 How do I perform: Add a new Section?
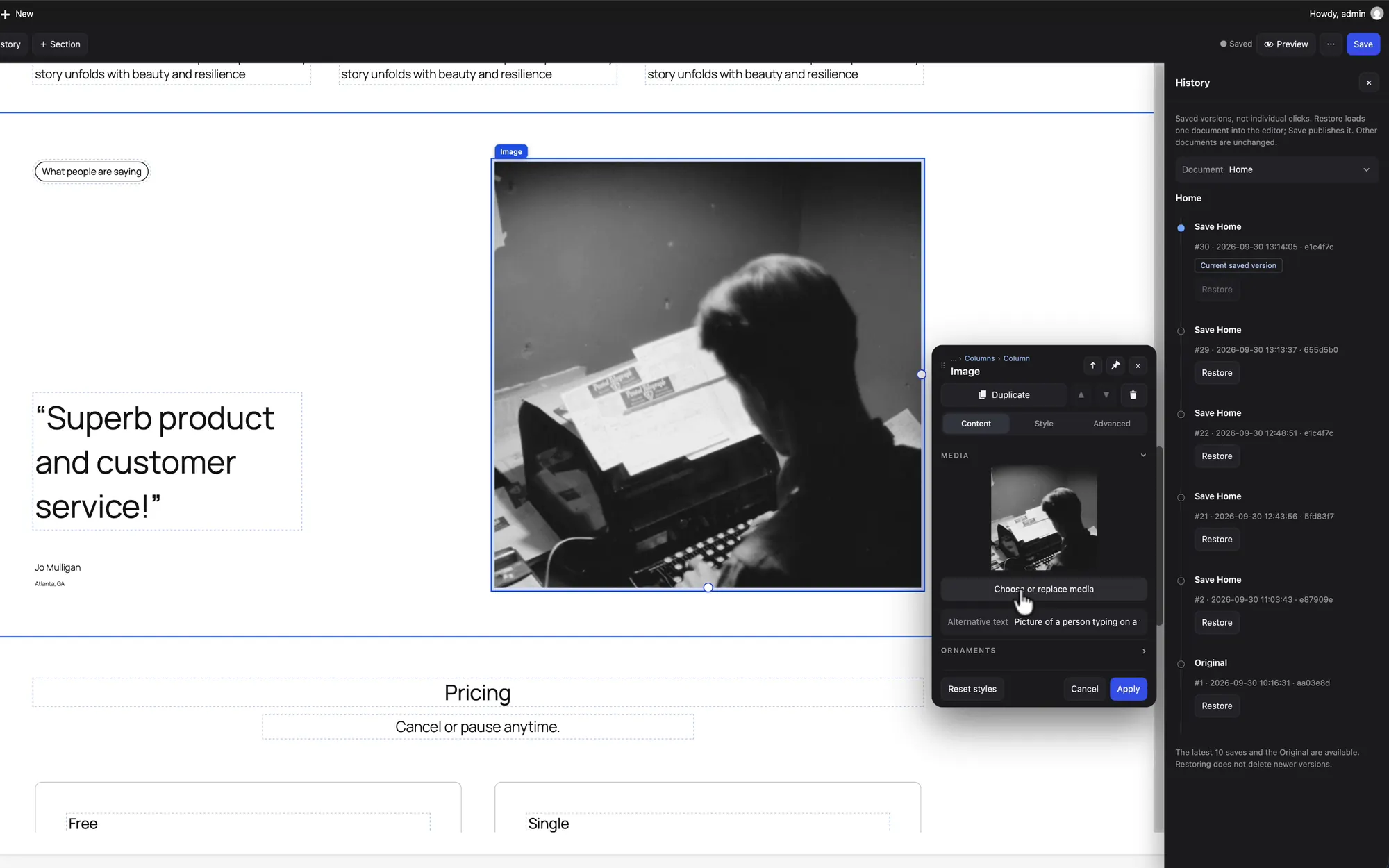[60, 44]
